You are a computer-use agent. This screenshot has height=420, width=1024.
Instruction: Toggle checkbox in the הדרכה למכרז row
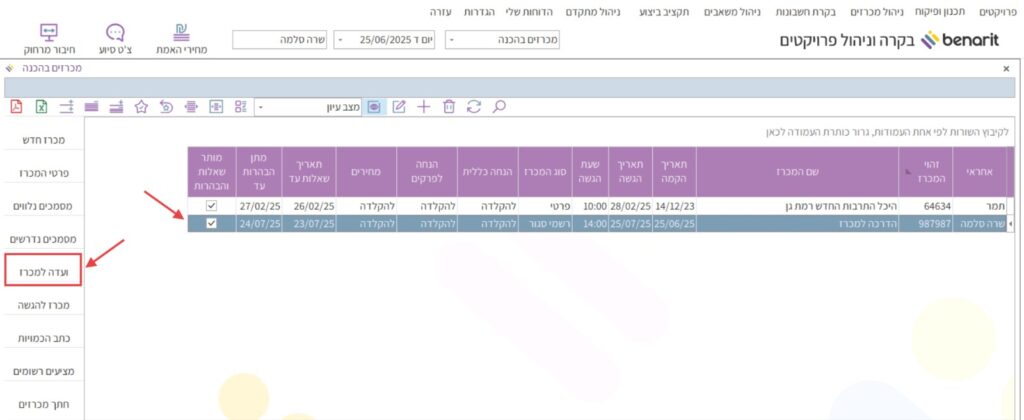click(210, 224)
